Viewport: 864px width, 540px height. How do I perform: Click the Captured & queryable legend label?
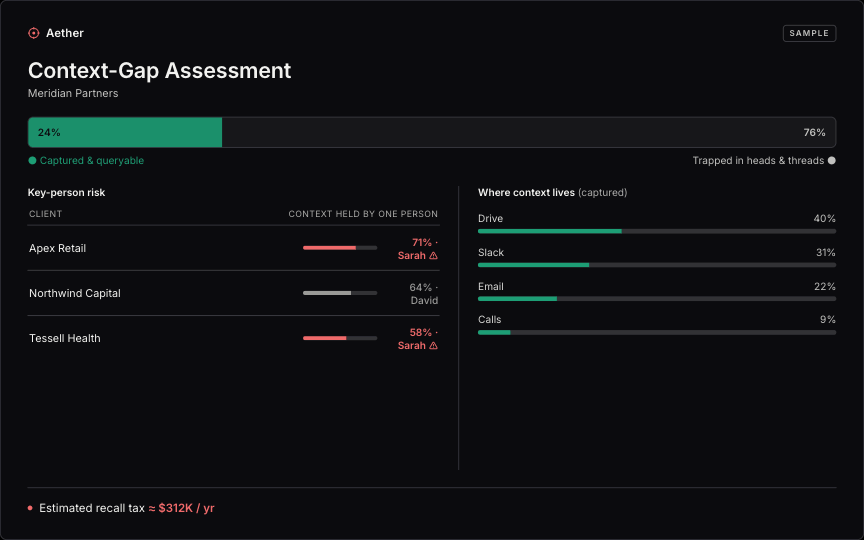91,160
